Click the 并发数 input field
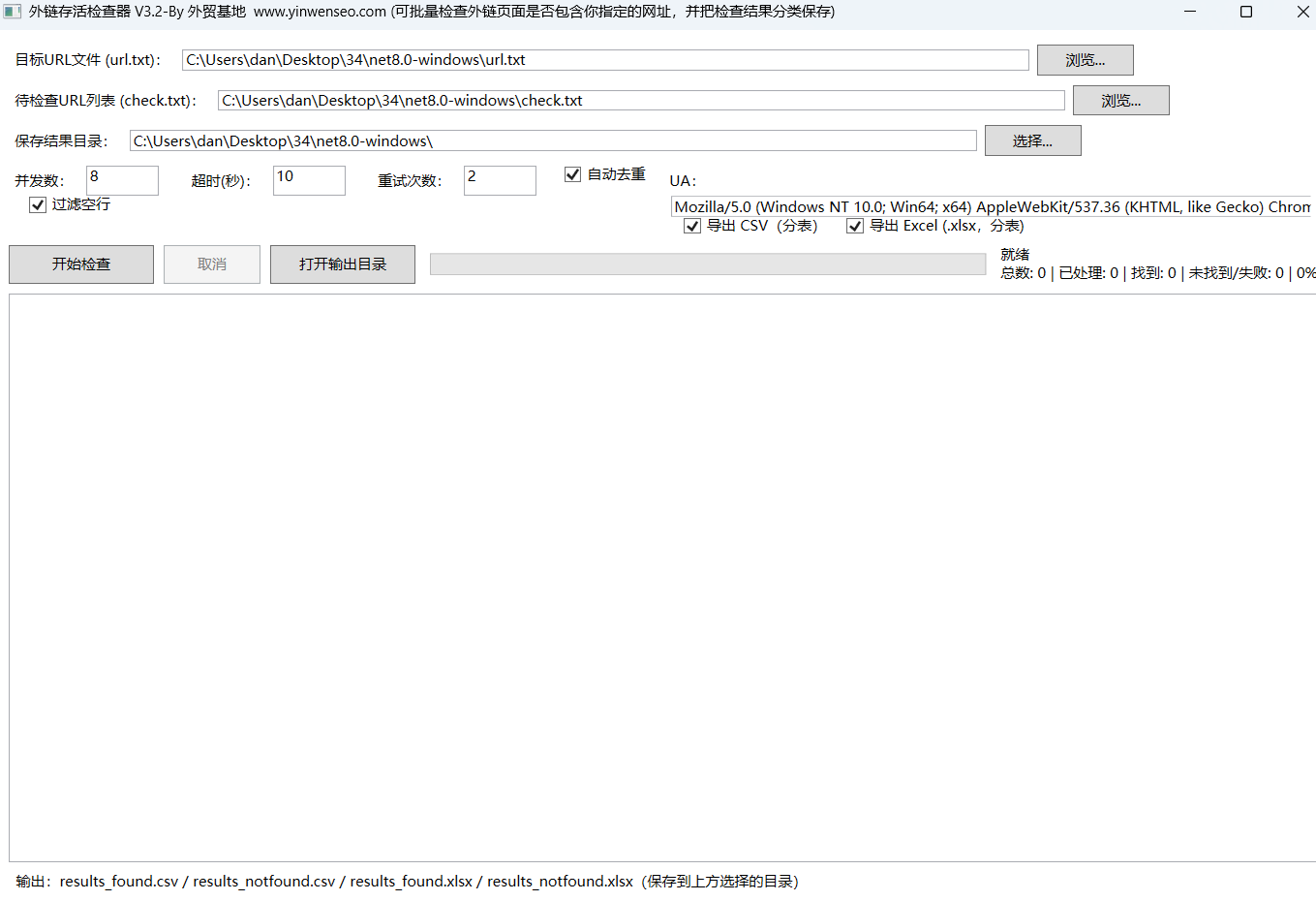Viewport: 1316px width, 901px height. (x=122, y=180)
